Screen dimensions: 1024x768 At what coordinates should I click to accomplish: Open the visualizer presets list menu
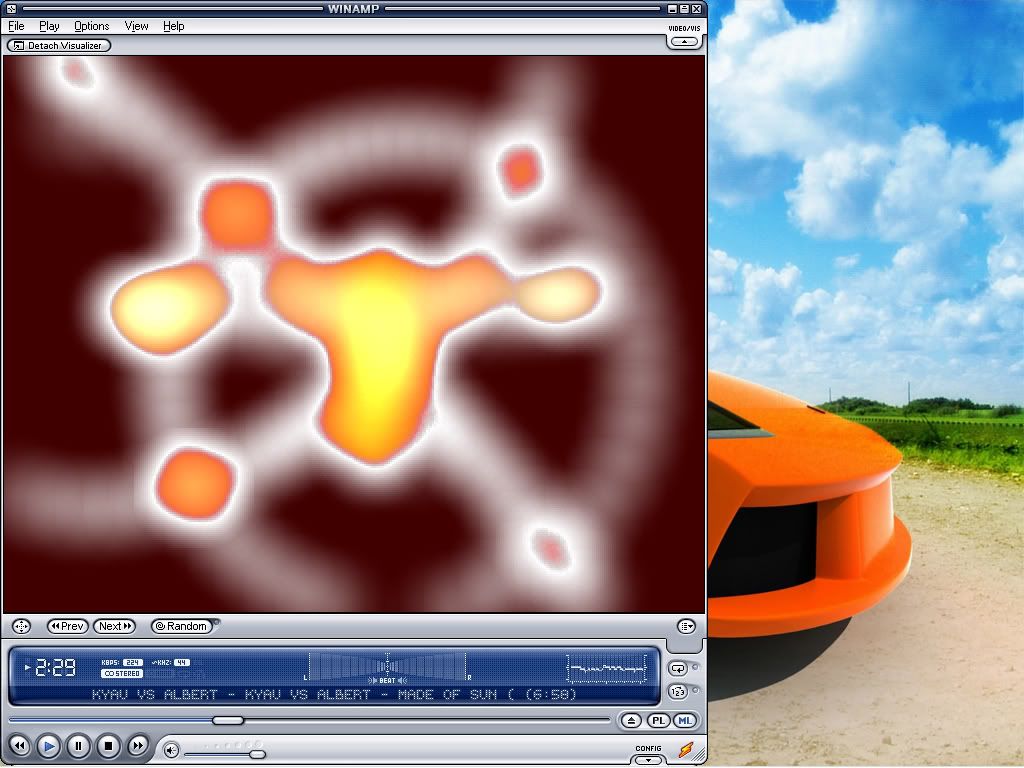click(x=686, y=627)
